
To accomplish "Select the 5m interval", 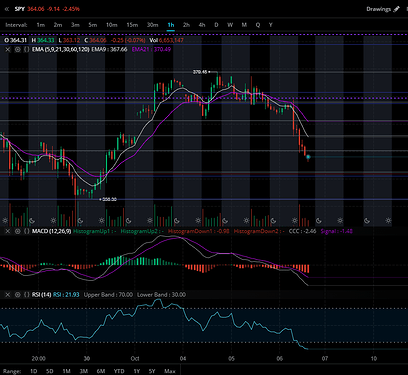I will 93,25.
